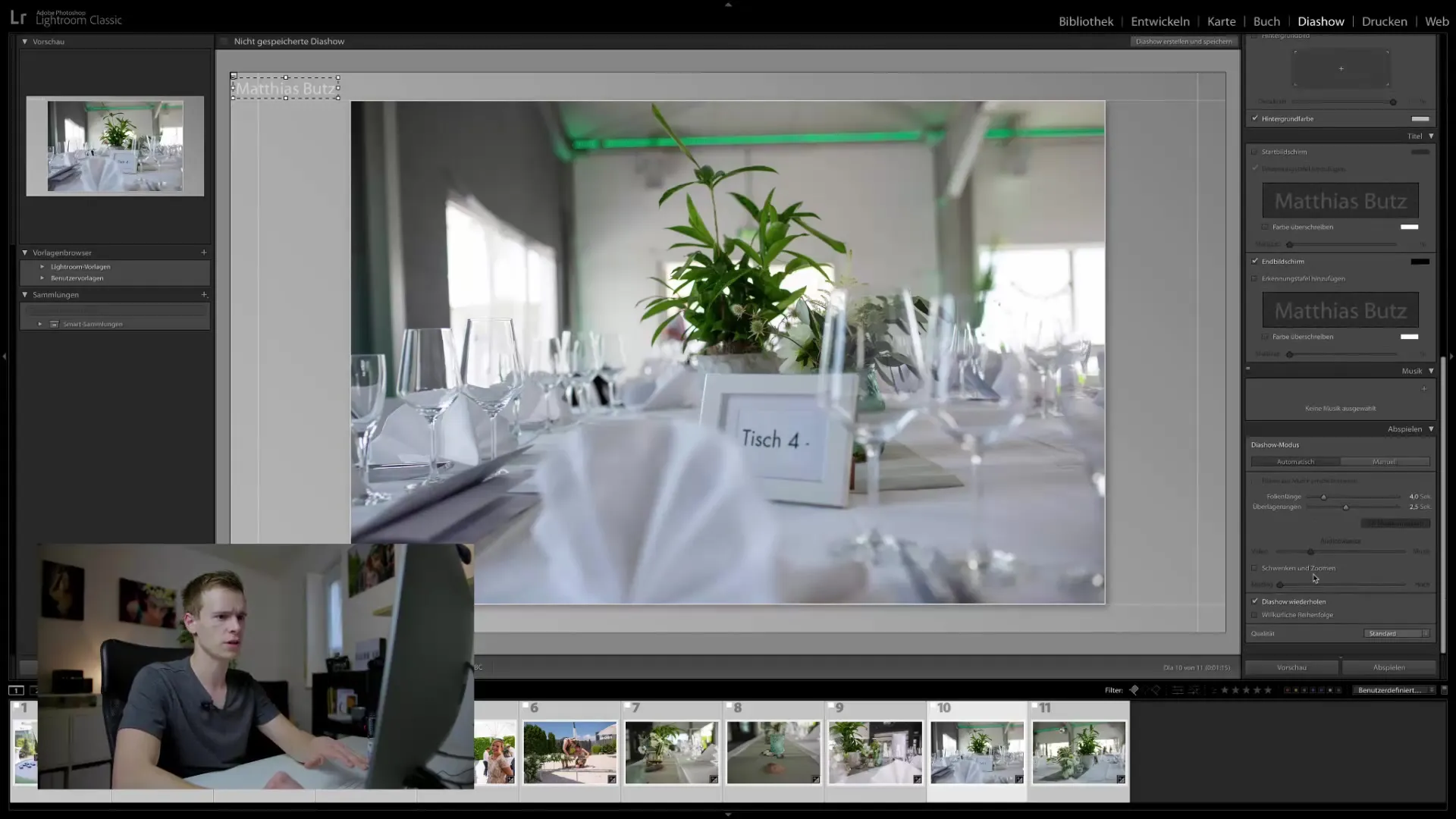
Task: Check Farbe überschreiben under Startbildschirm
Action: (1265, 227)
